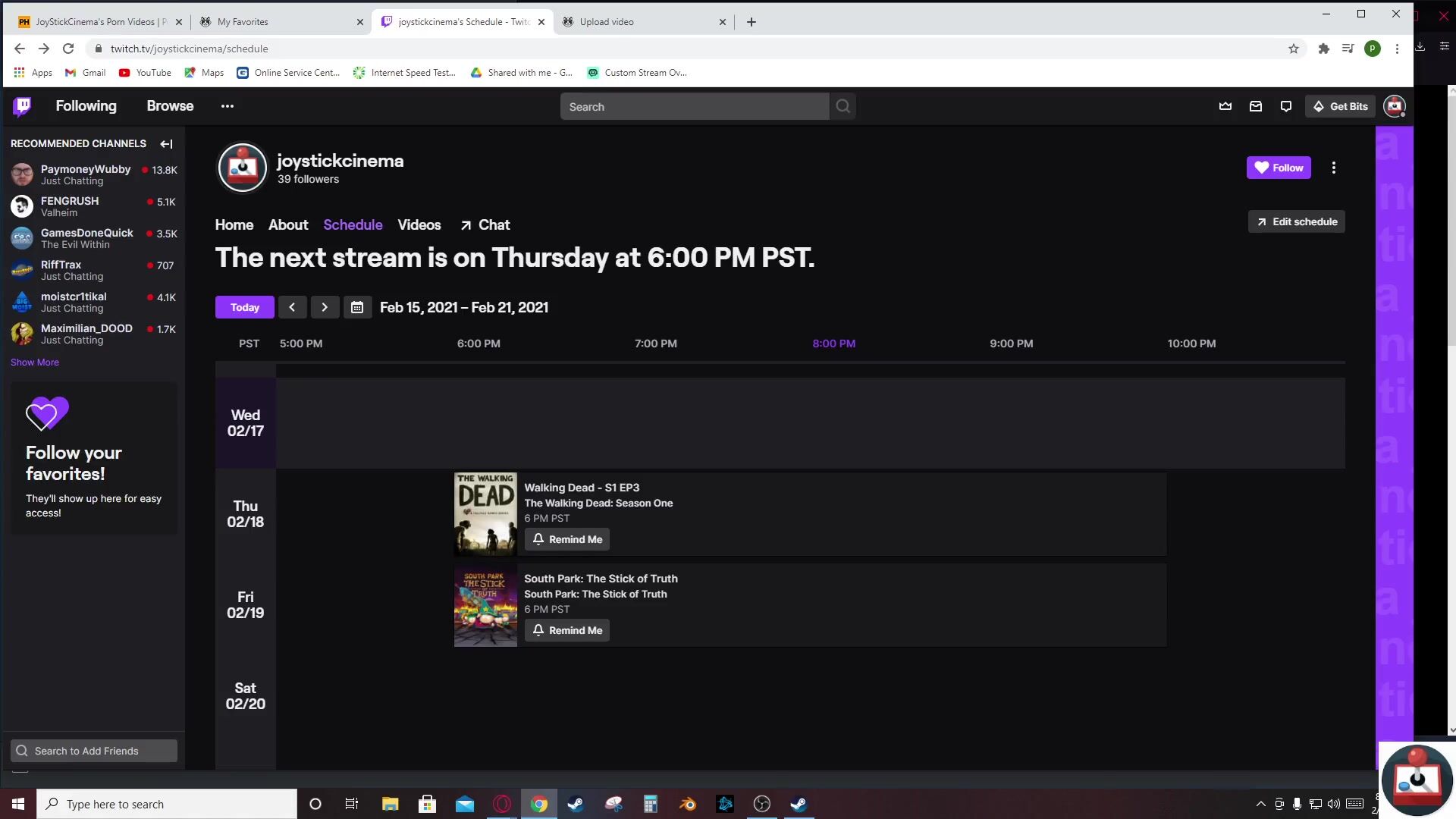Click the Edit schedule button
The height and width of the screenshot is (819, 1456).
point(1296,221)
